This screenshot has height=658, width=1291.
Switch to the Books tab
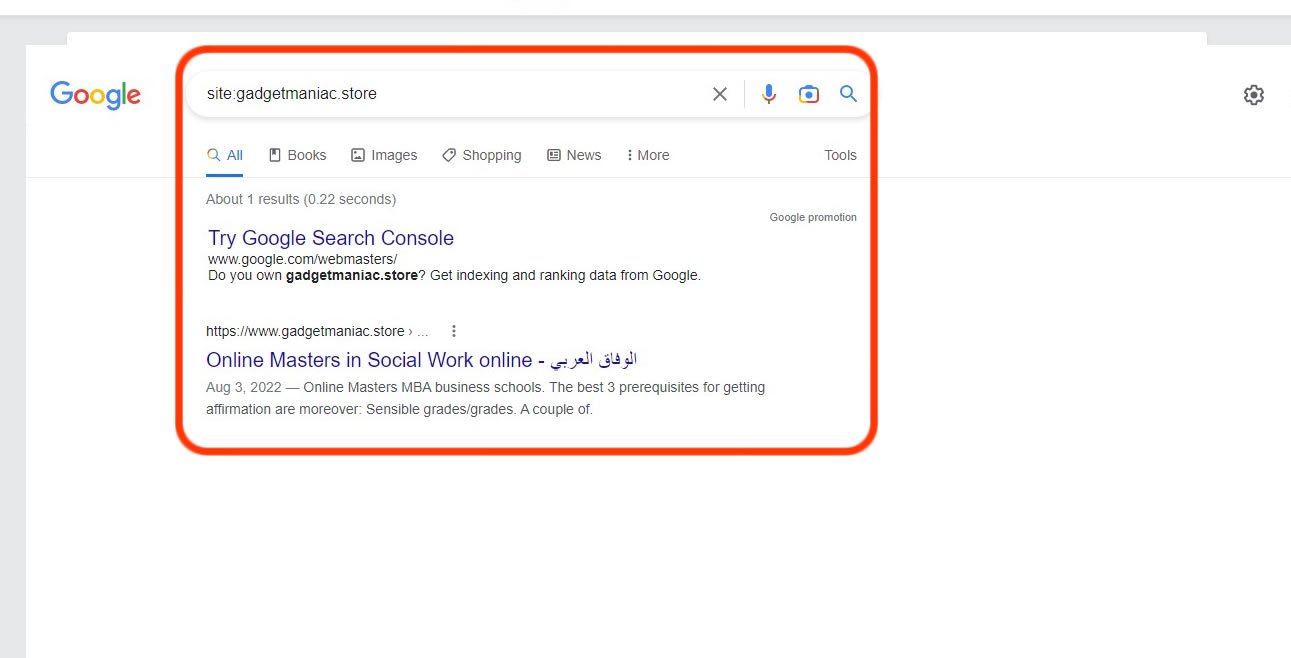coord(297,155)
